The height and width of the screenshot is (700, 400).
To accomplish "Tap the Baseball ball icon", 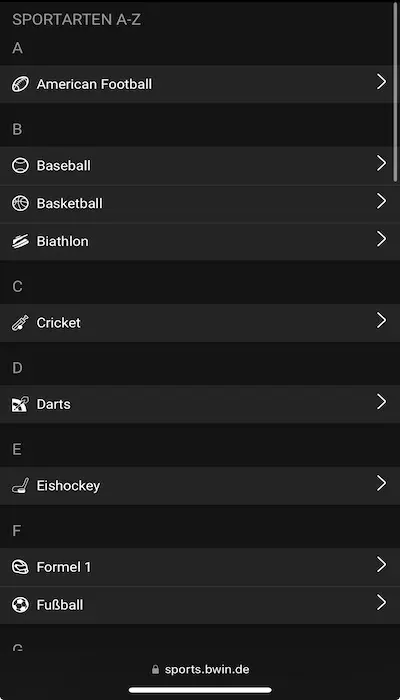I will 20,166.
